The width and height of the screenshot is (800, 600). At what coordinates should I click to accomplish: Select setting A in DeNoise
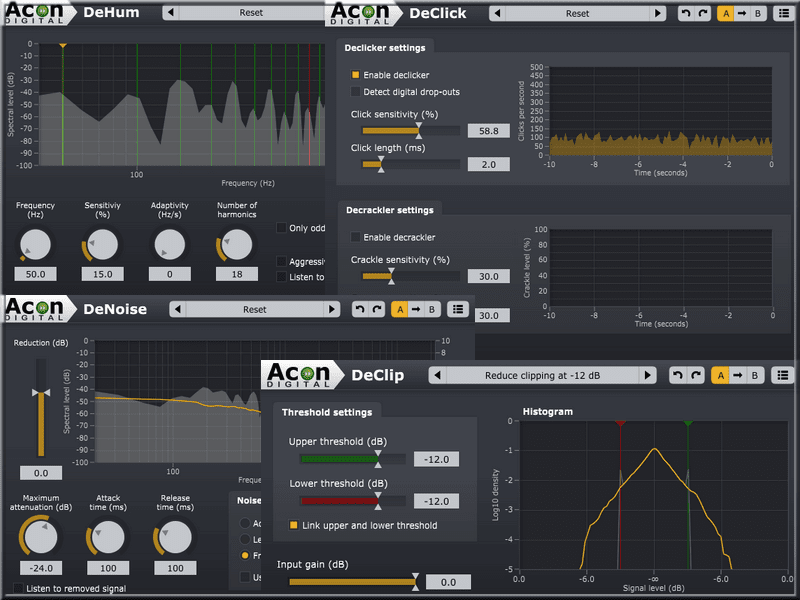point(399,309)
